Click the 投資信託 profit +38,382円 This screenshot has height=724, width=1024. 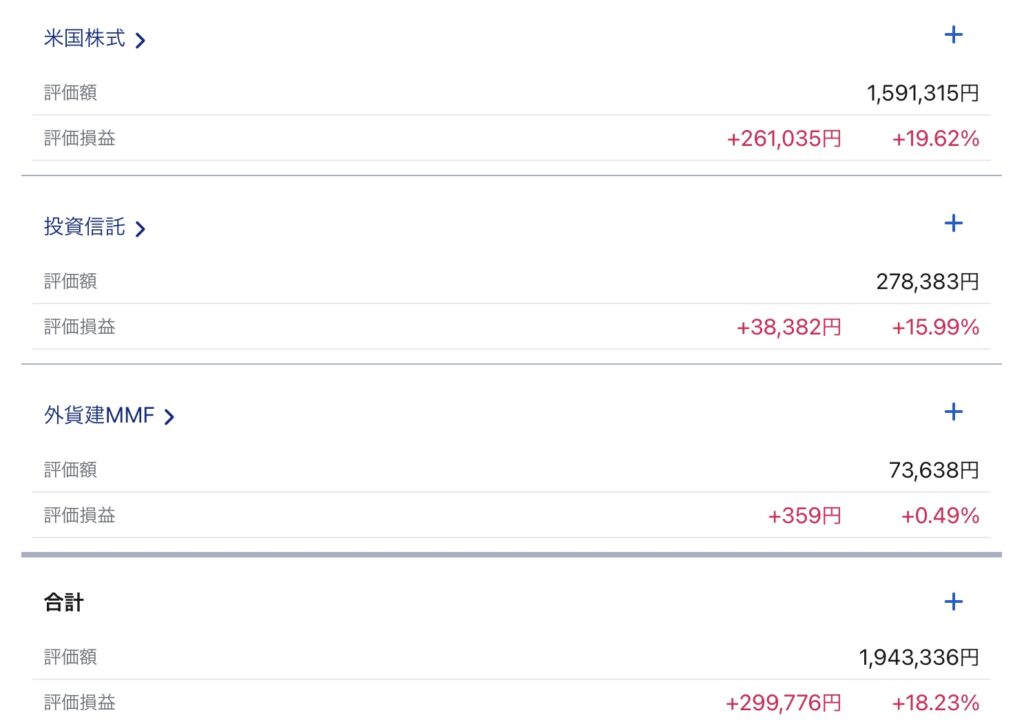(788, 327)
